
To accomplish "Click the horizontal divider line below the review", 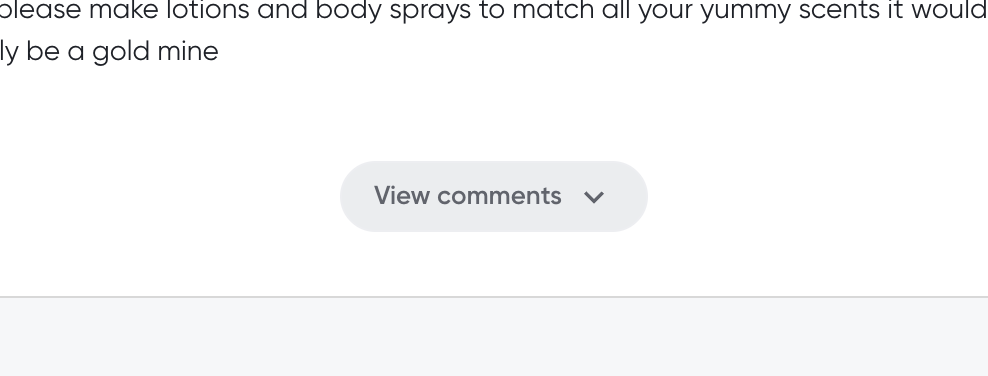I will click(494, 296).
